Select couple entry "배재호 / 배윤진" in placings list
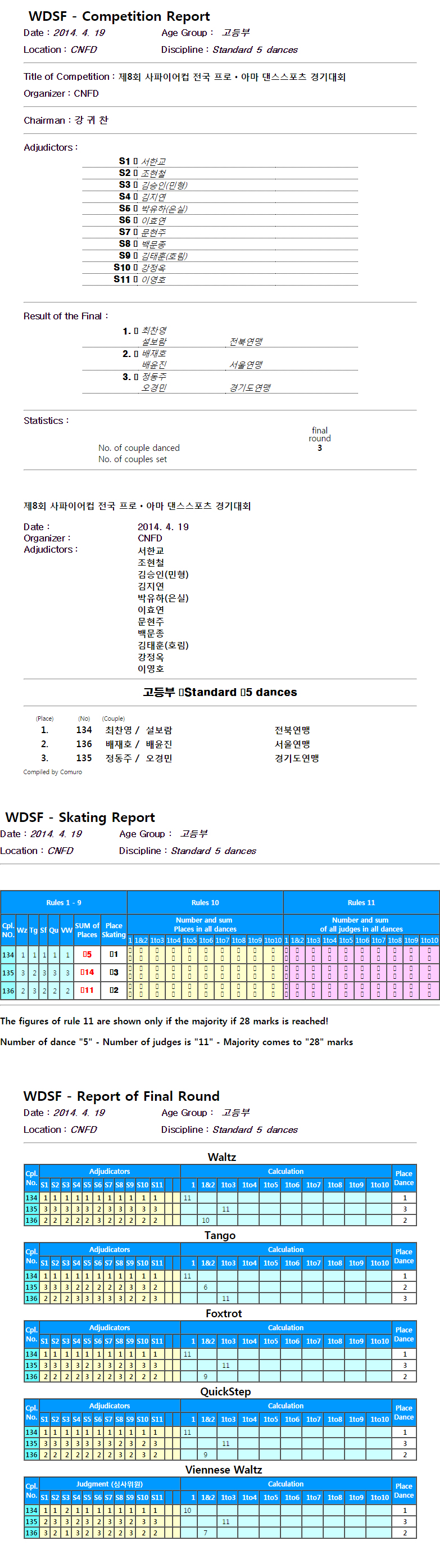Image resolution: width=440 pixels, height=1568 pixels. [139, 744]
